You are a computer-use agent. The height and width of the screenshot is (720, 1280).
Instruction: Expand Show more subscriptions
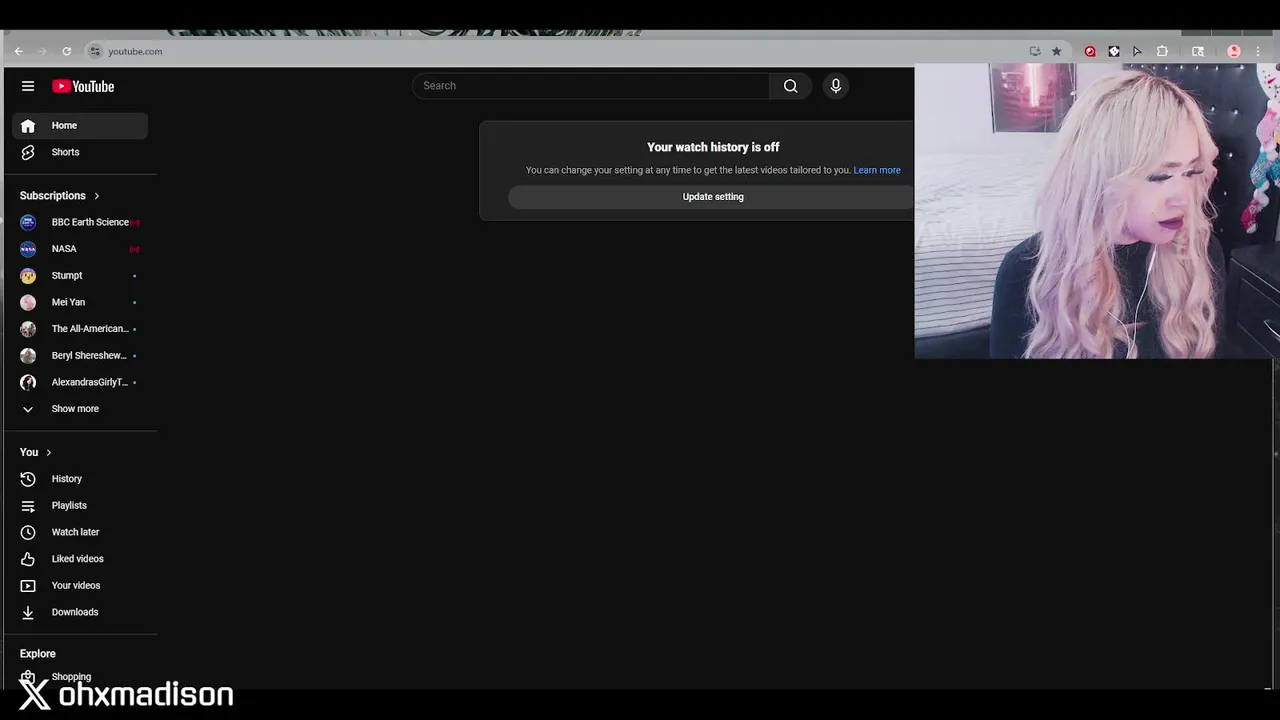click(x=80, y=409)
